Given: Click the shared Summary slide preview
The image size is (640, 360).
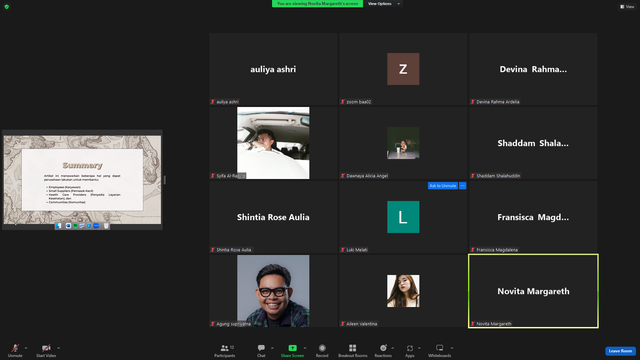Looking at the screenshot, I should tap(82, 180).
